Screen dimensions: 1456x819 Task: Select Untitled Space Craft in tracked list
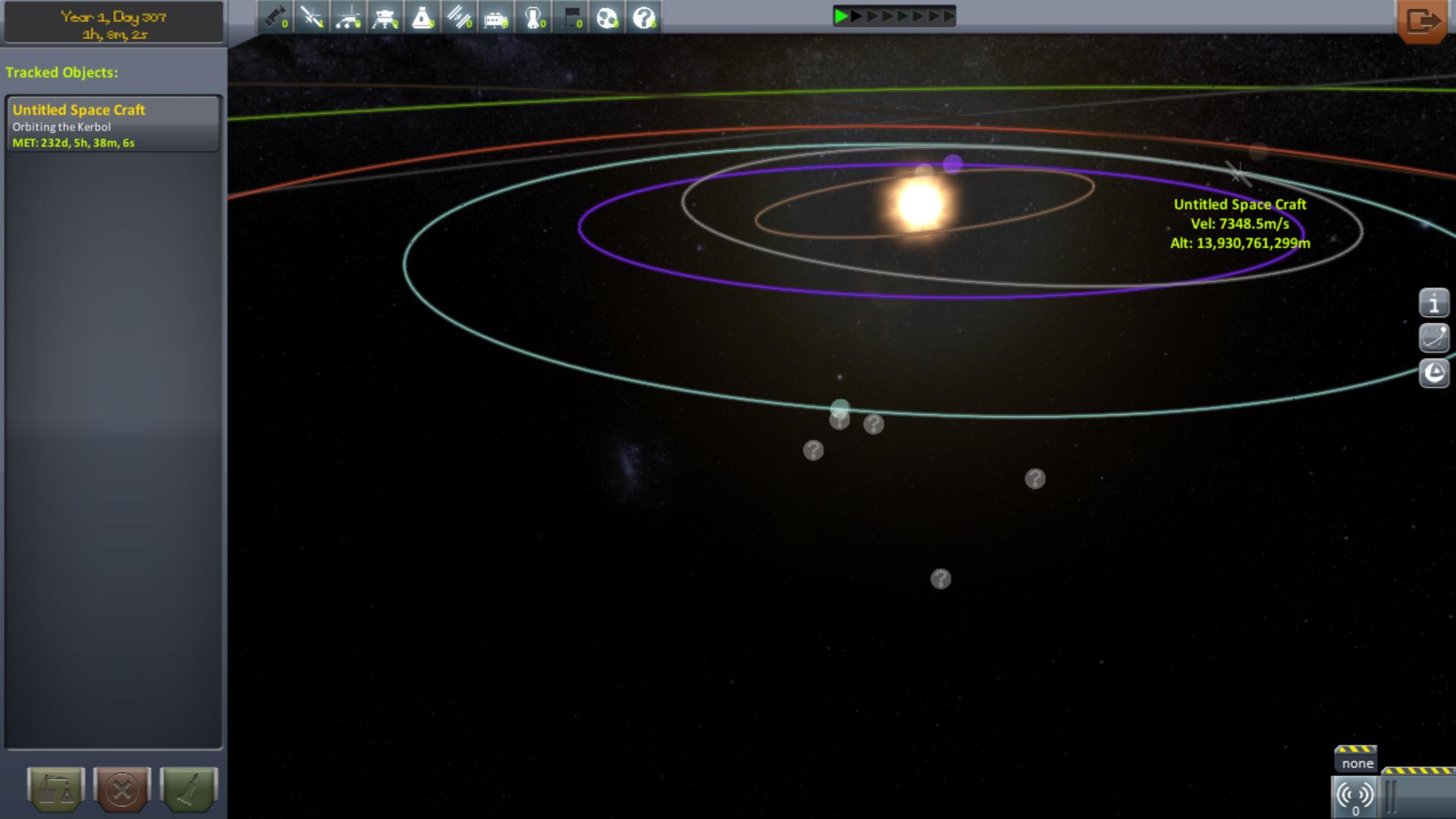coord(113,124)
